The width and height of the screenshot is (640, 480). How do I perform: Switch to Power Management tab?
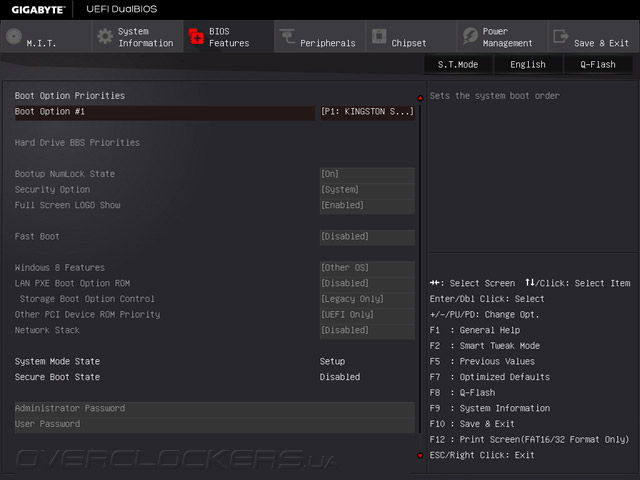point(502,37)
